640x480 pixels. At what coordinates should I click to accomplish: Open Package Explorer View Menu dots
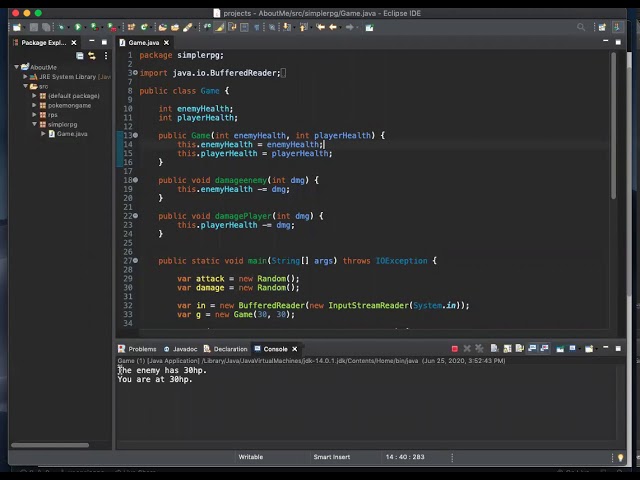point(106,56)
